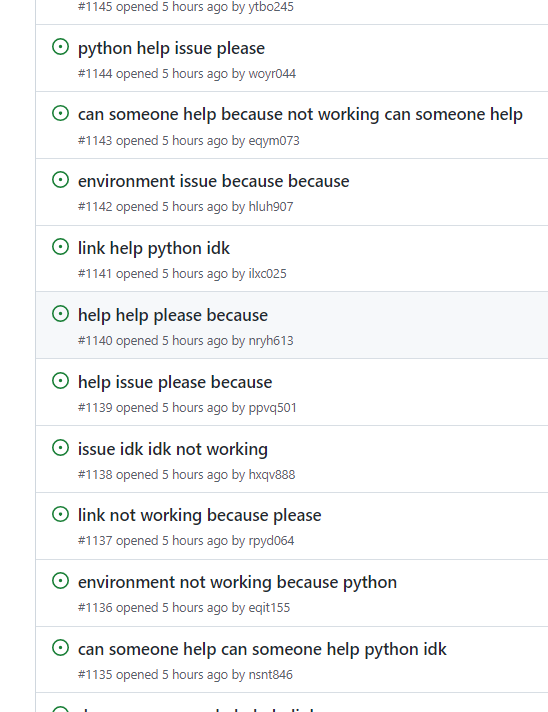
Task: Click author nryh613 on issue #1140
Action: (x=271, y=341)
